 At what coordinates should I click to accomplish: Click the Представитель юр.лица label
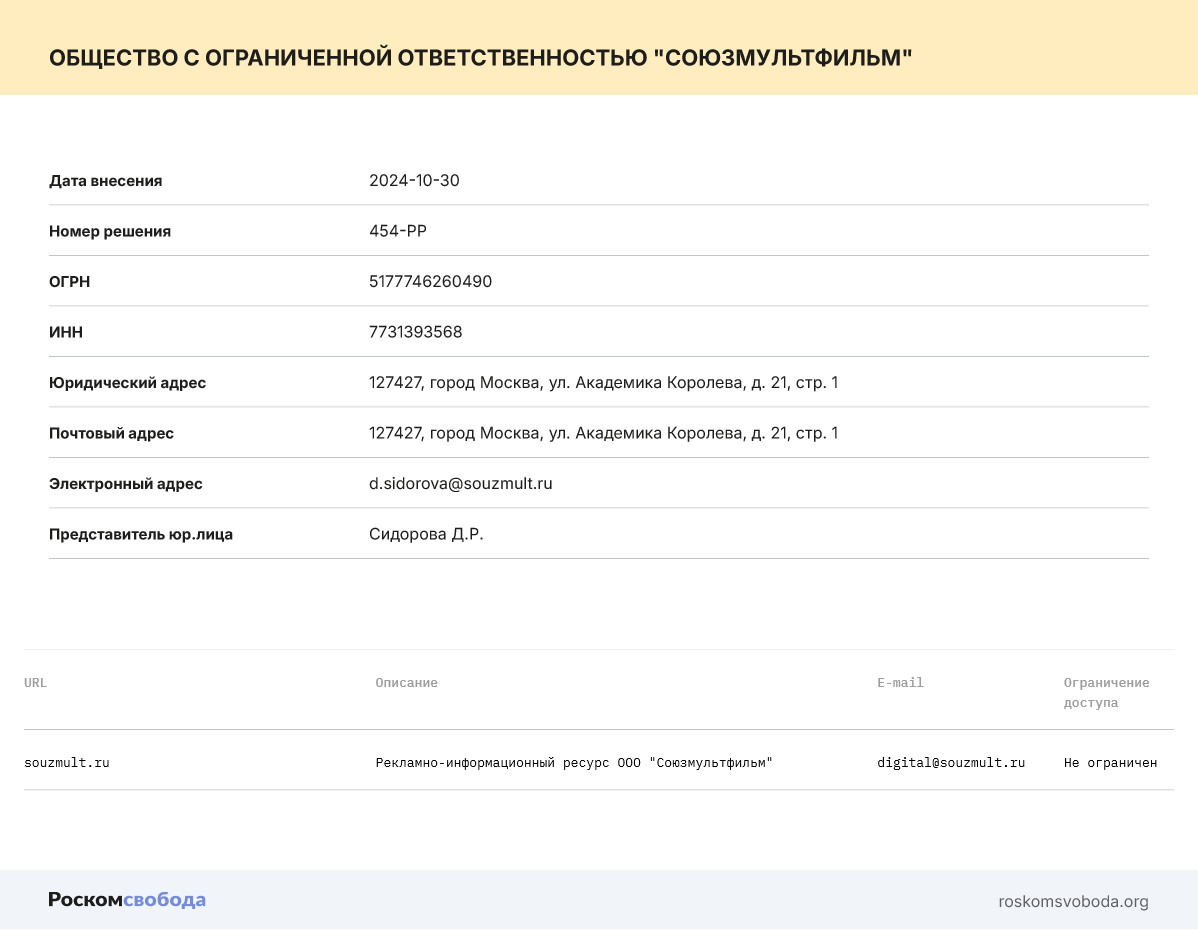(141, 534)
